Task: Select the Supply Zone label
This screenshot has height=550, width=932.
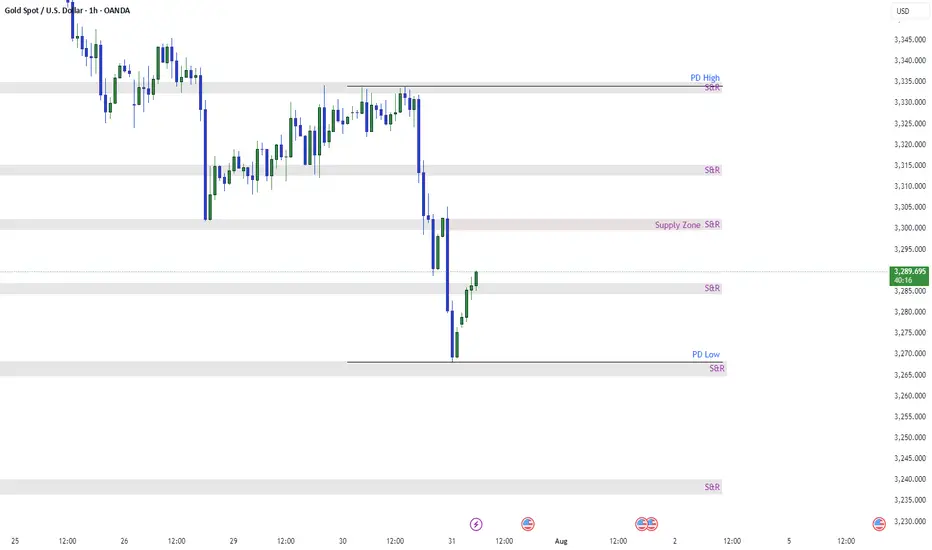Action: point(678,225)
